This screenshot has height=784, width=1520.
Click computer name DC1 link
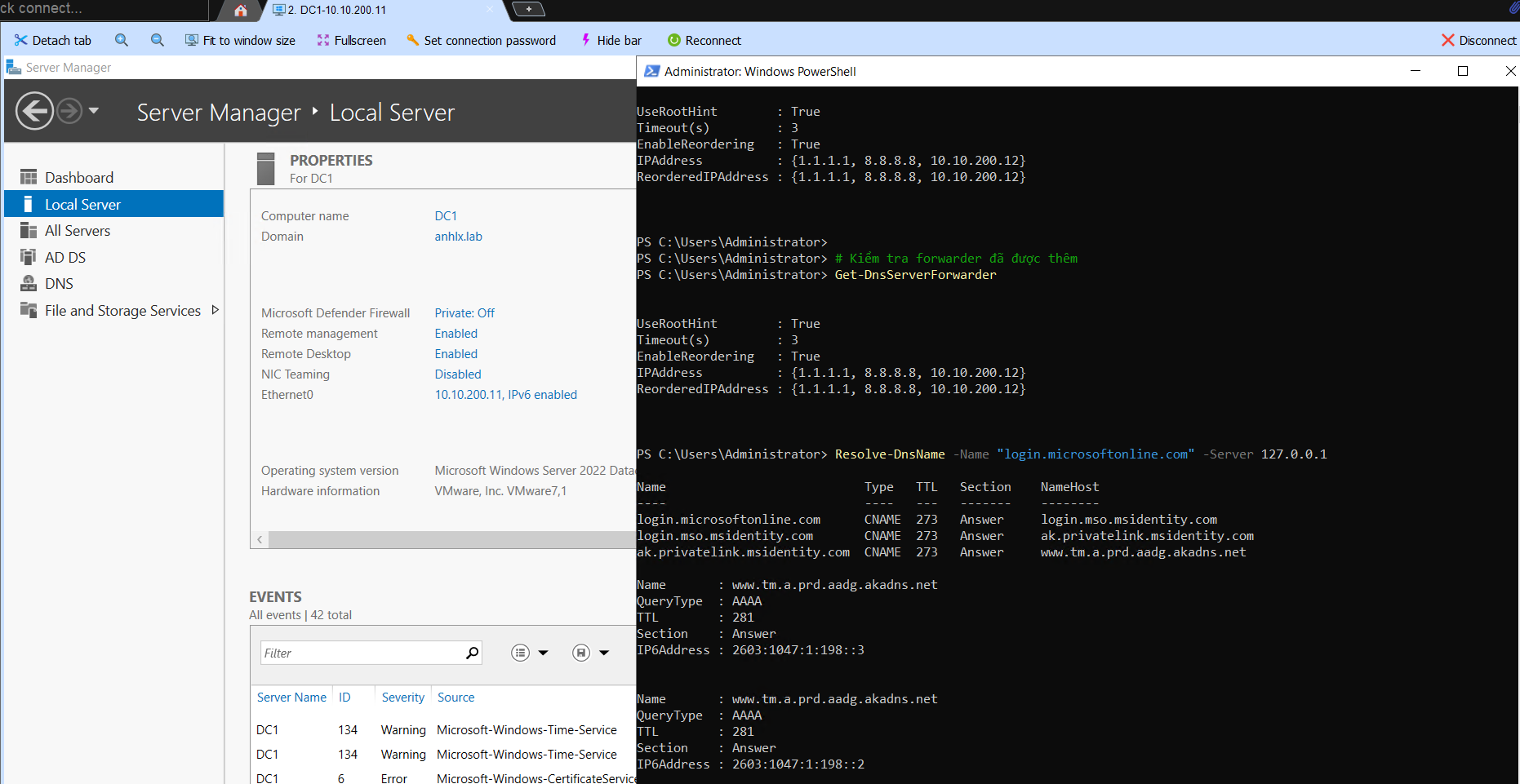[x=446, y=216]
